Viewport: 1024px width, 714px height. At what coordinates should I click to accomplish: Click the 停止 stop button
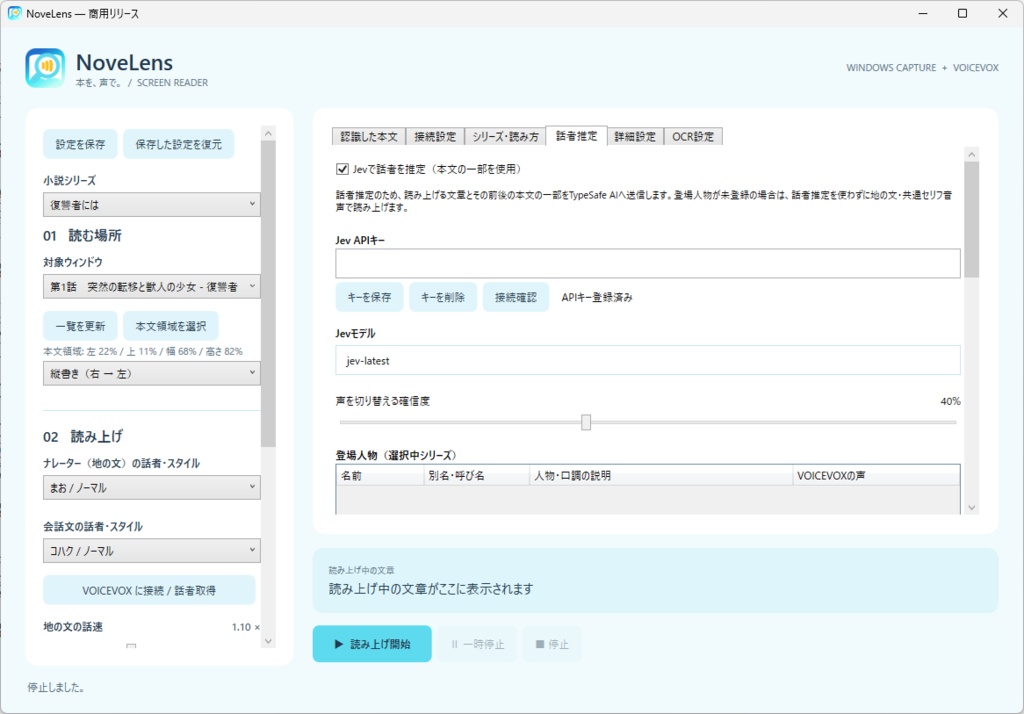(552, 644)
